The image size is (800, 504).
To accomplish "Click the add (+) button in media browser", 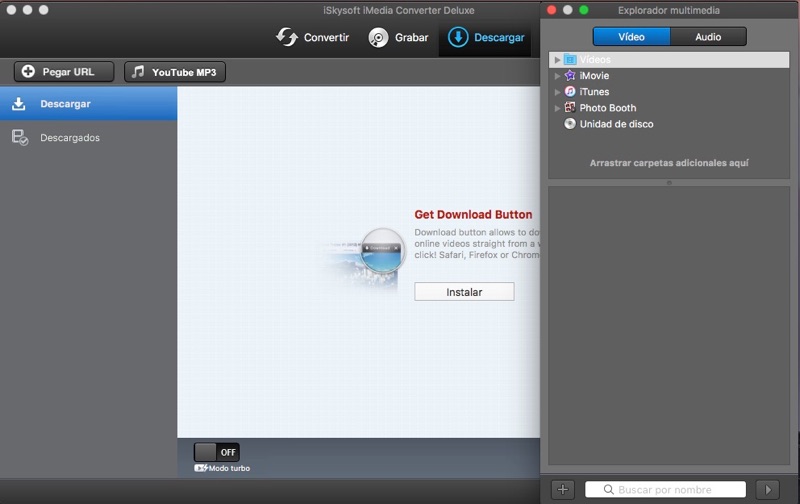I will click(563, 490).
